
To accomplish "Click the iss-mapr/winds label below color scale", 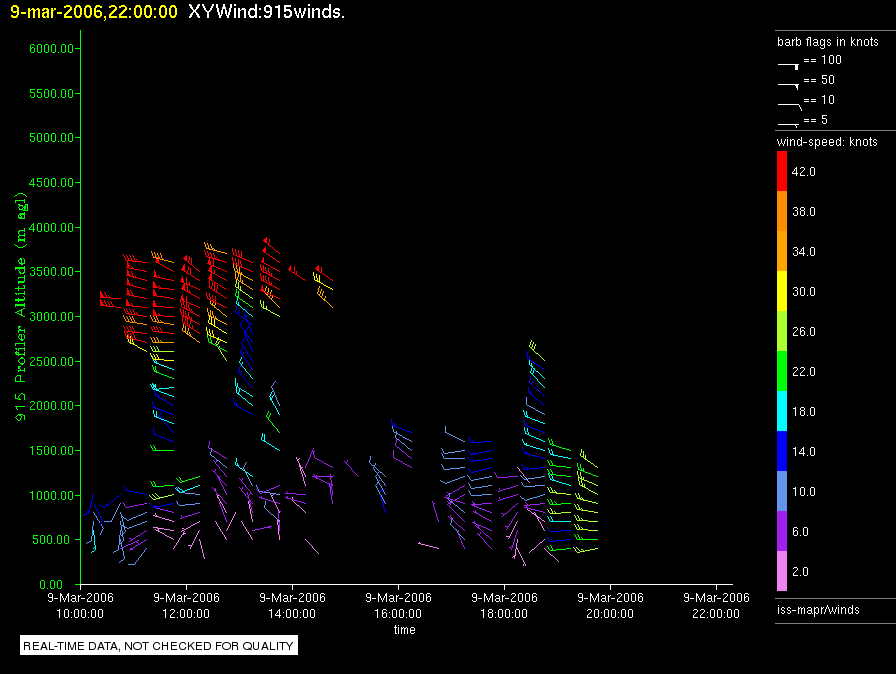I will click(x=818, y=609).
